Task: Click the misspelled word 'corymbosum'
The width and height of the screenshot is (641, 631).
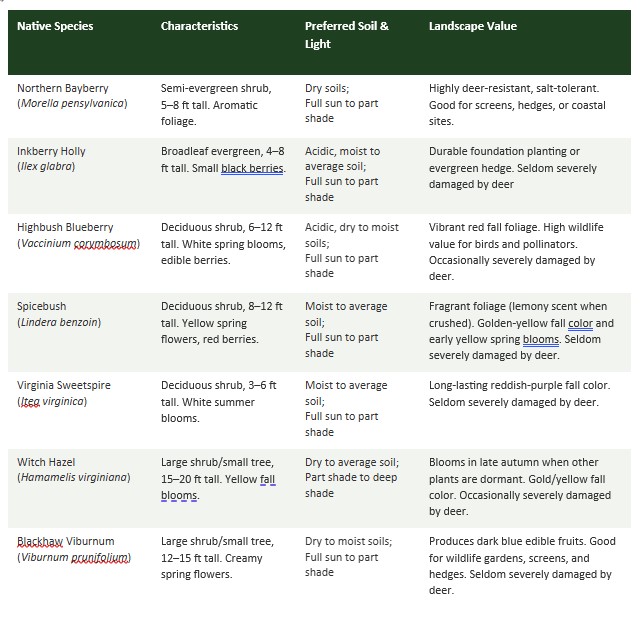Action: click(105, 244)
